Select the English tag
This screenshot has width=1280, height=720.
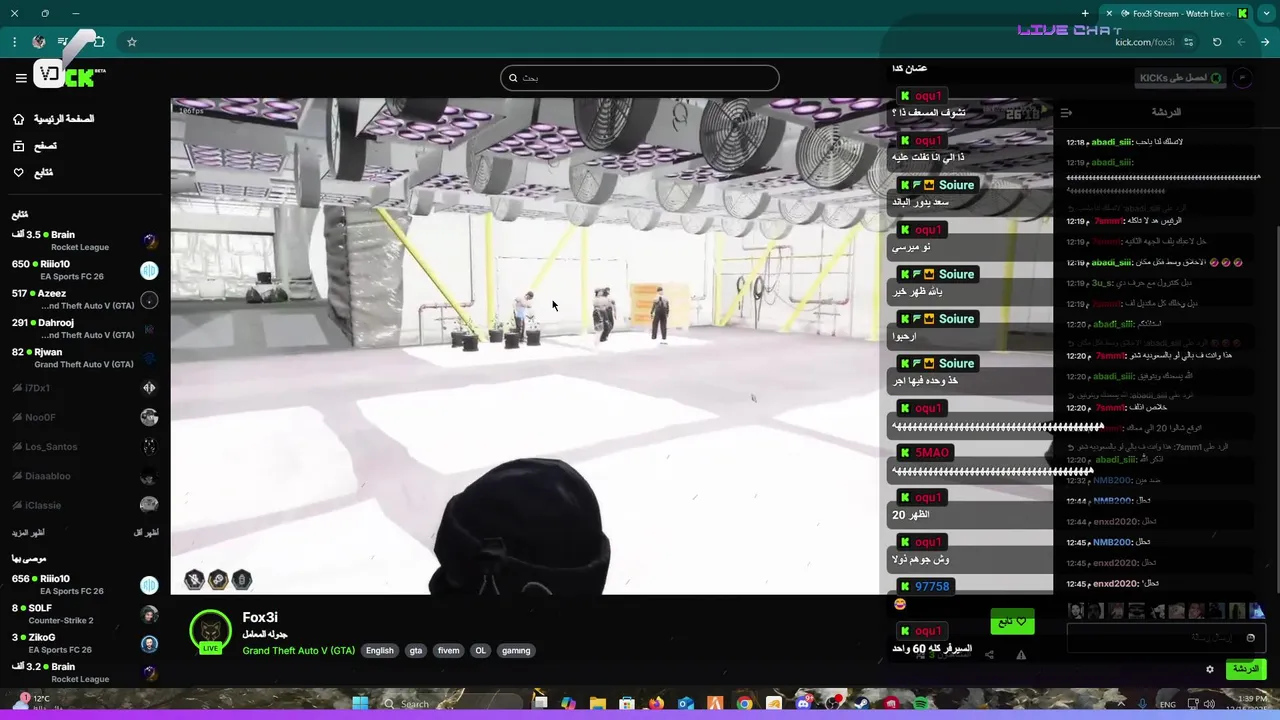click(x=379, y=651)
